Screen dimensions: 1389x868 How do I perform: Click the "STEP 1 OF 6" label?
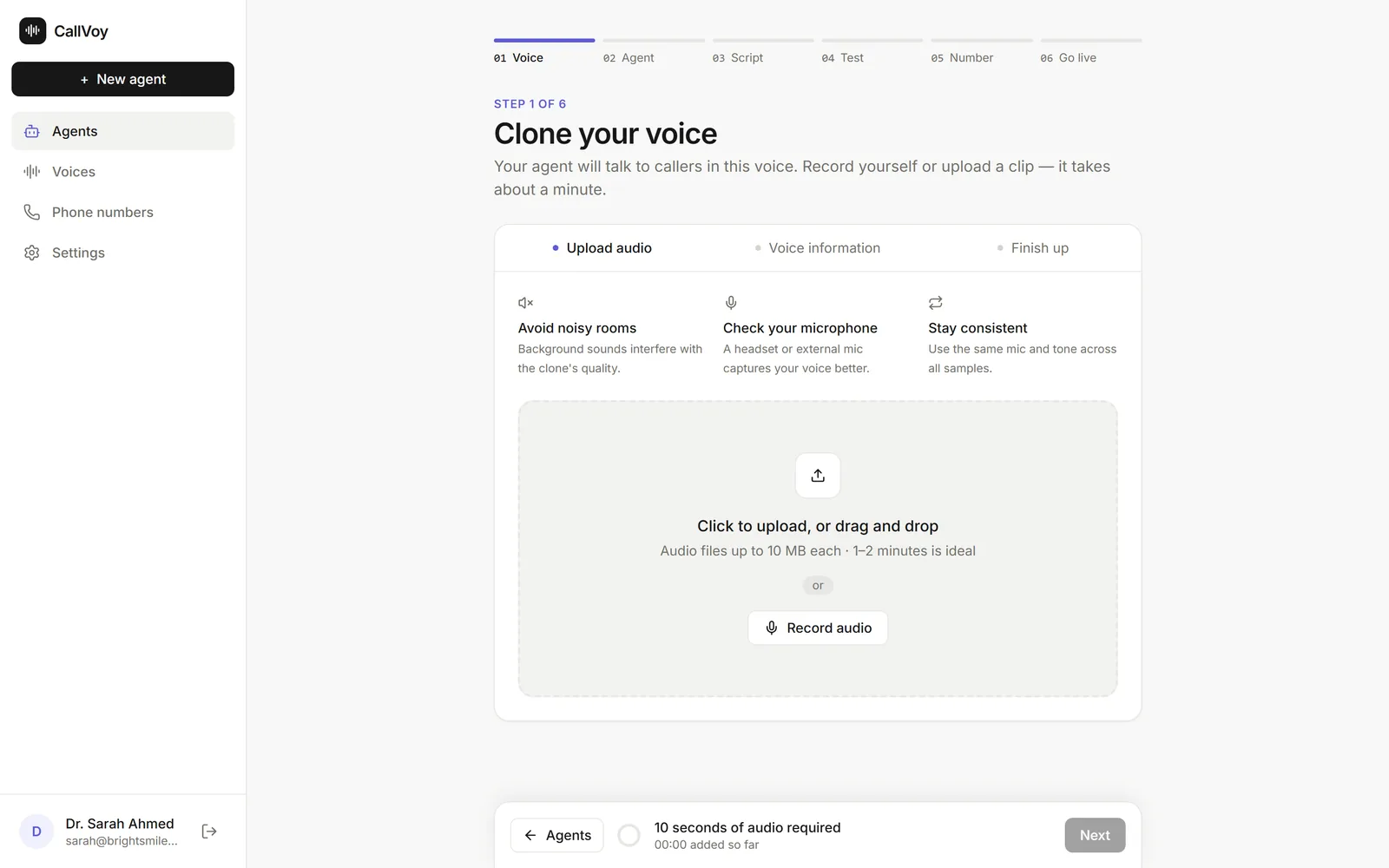pyautogui.click(x=530, y=104)
